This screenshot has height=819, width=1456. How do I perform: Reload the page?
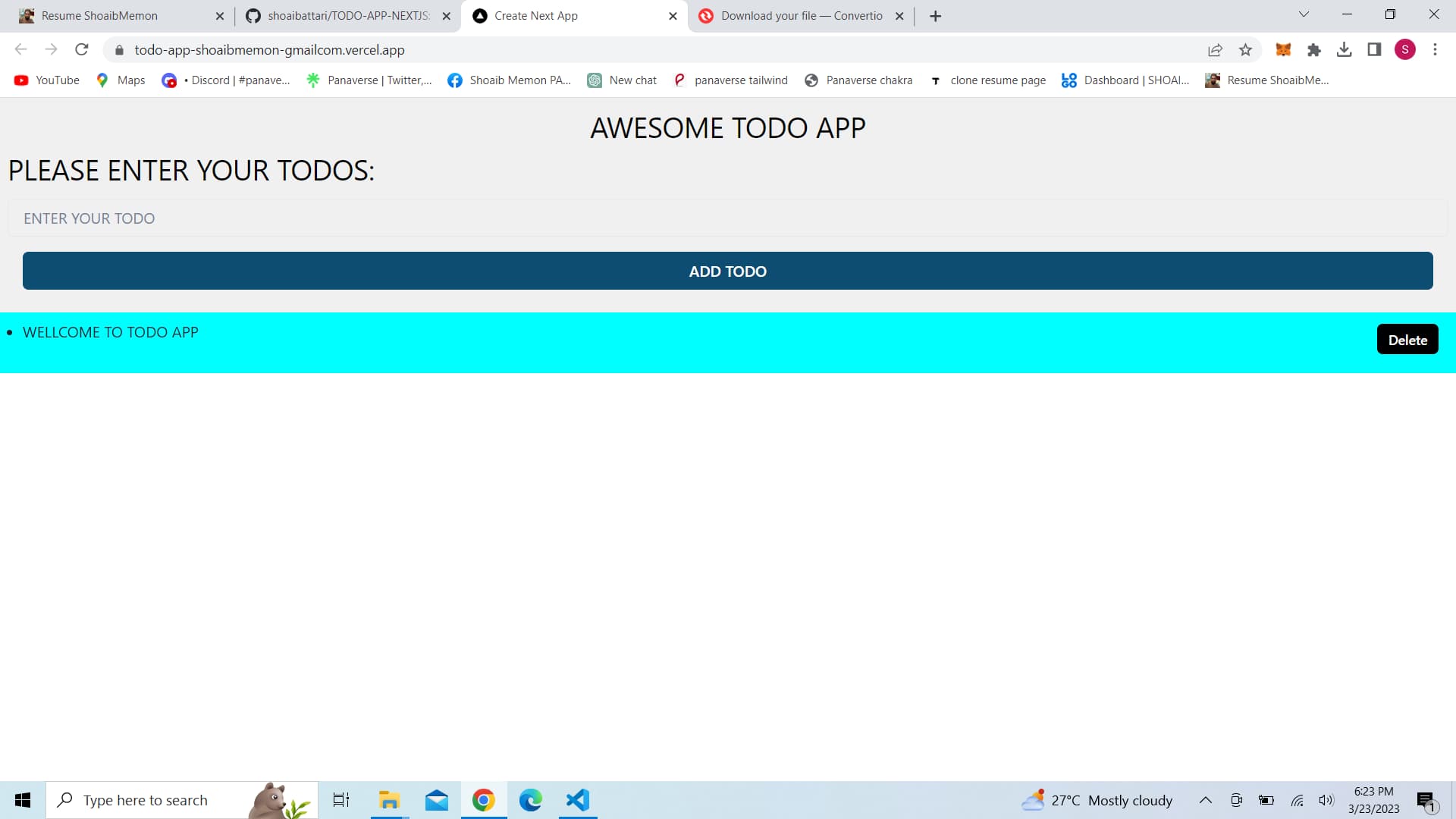click(x=82, y=49)
